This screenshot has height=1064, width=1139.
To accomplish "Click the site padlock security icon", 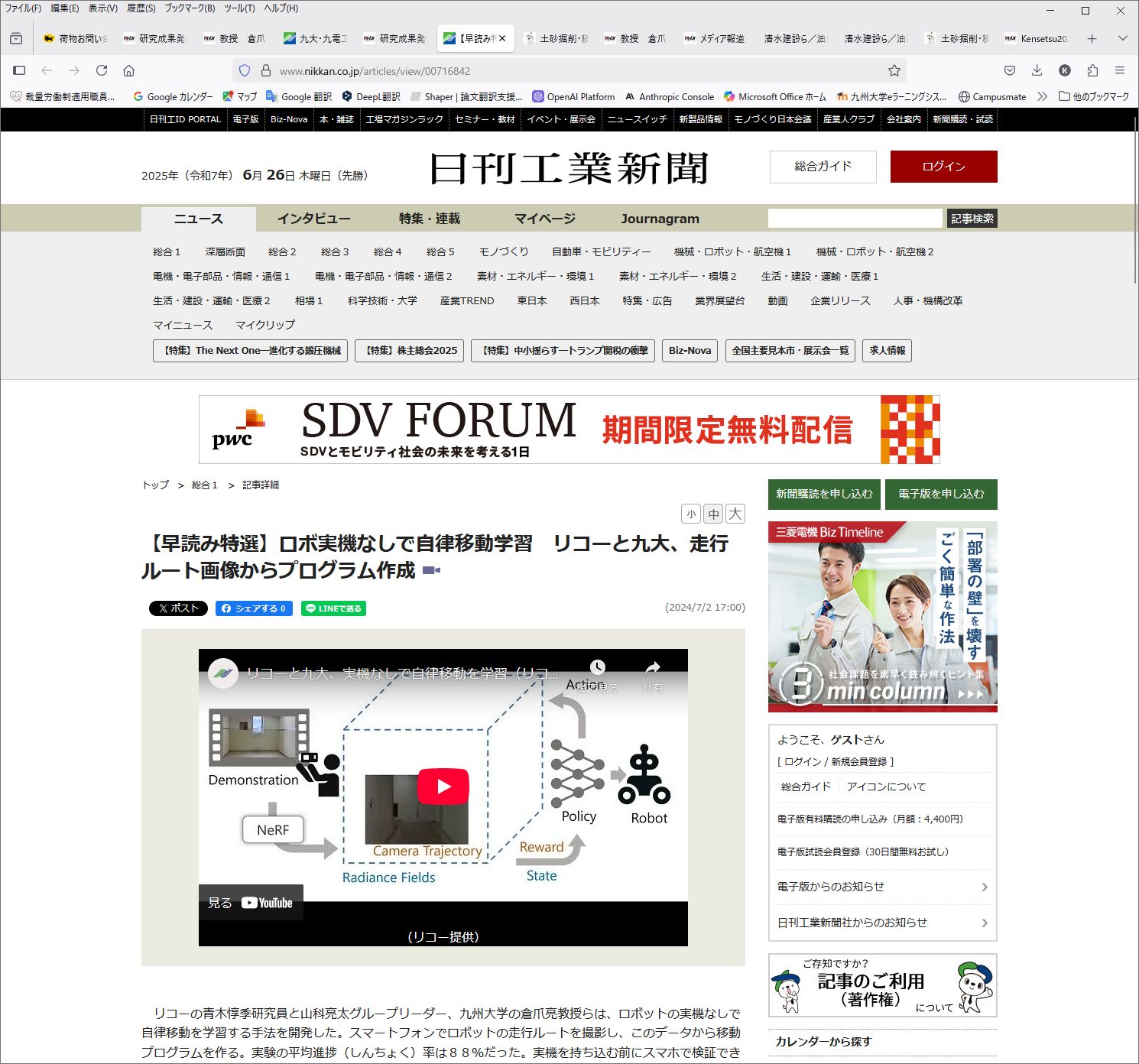I will tap(266, 70).
